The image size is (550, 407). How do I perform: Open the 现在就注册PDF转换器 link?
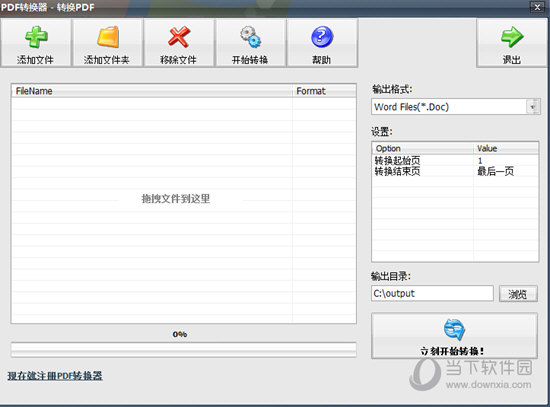55,376
